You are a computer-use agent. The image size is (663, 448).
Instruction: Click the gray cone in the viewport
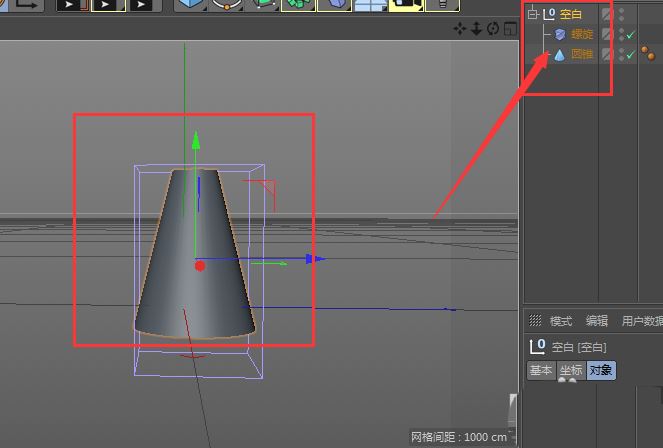[x=195, y=254]
